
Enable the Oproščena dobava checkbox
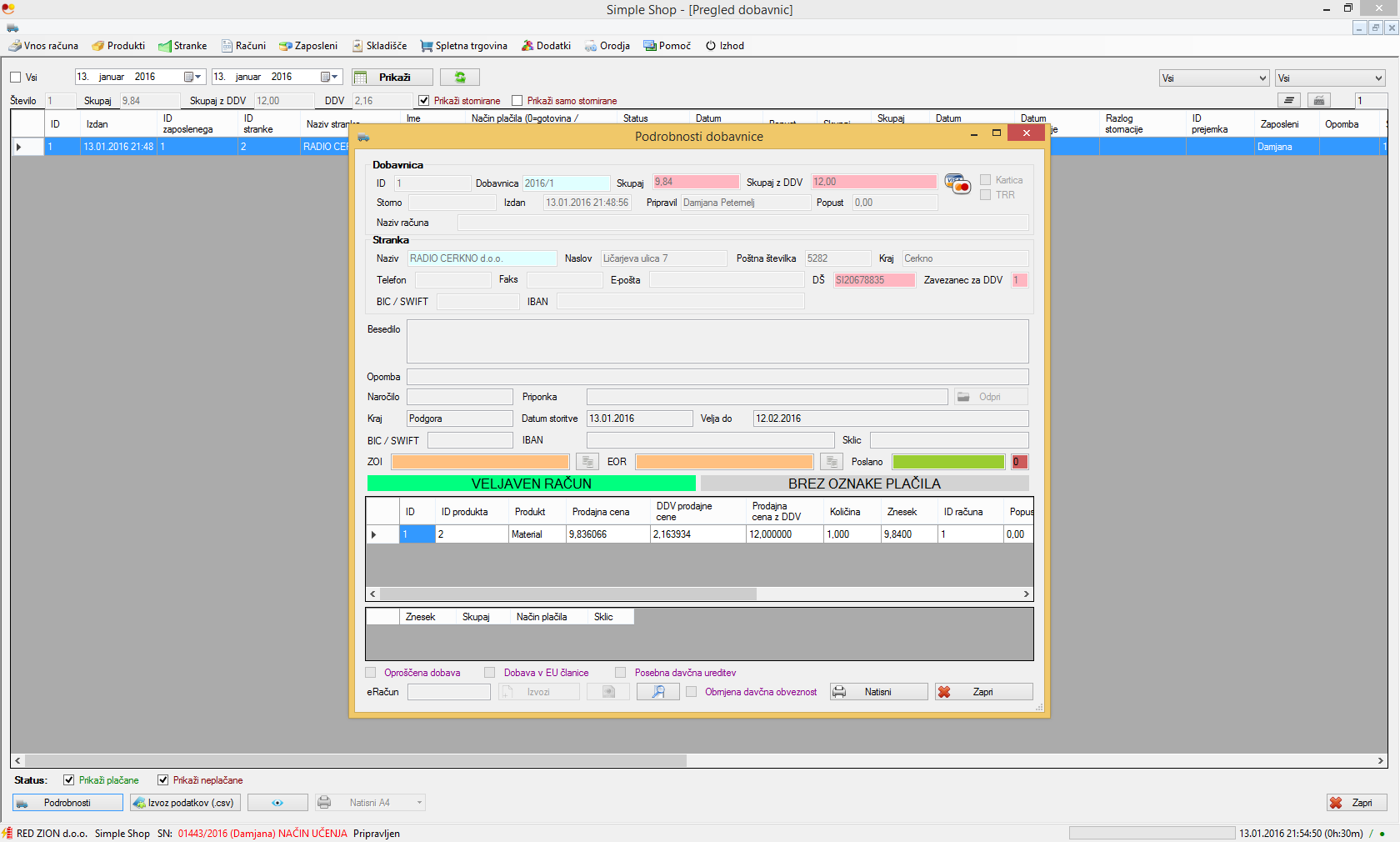tap(371, 673)
